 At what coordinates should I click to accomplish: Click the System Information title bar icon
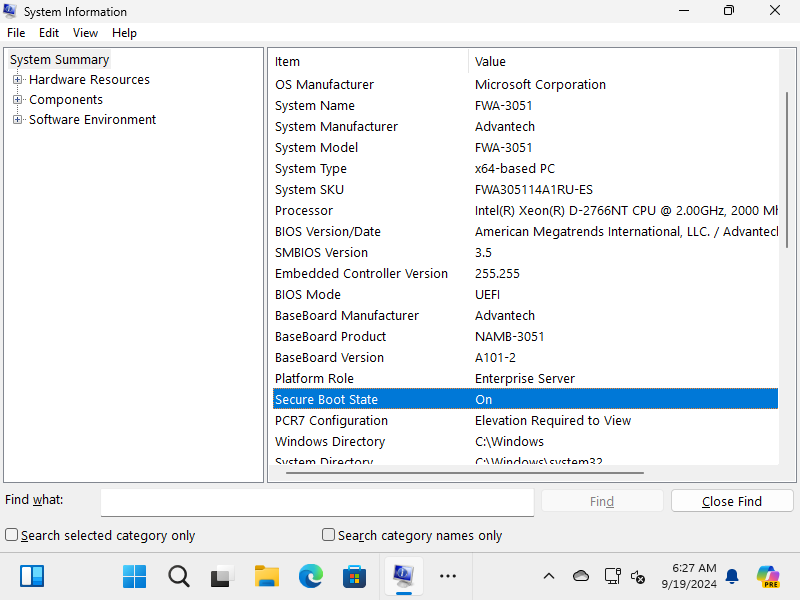[x=10, y=11]
